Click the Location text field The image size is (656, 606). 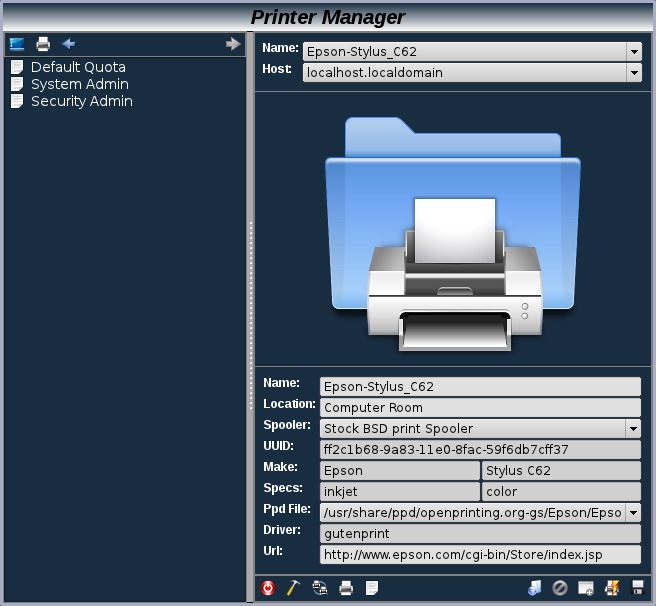480,407
